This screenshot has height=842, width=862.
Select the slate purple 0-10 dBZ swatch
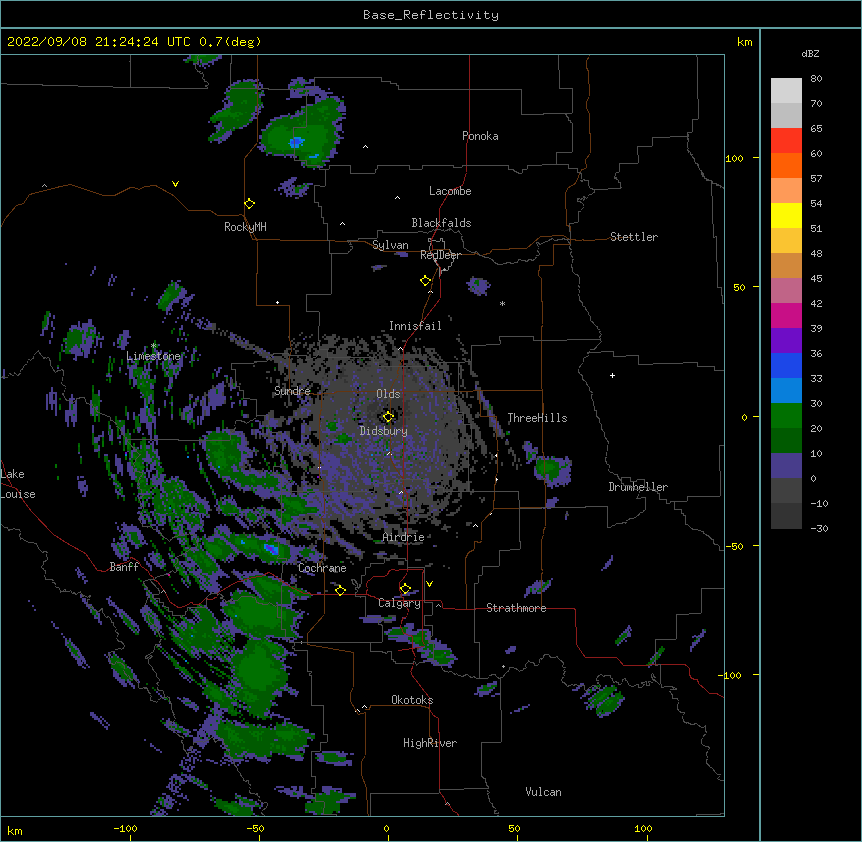click(786, 466)
